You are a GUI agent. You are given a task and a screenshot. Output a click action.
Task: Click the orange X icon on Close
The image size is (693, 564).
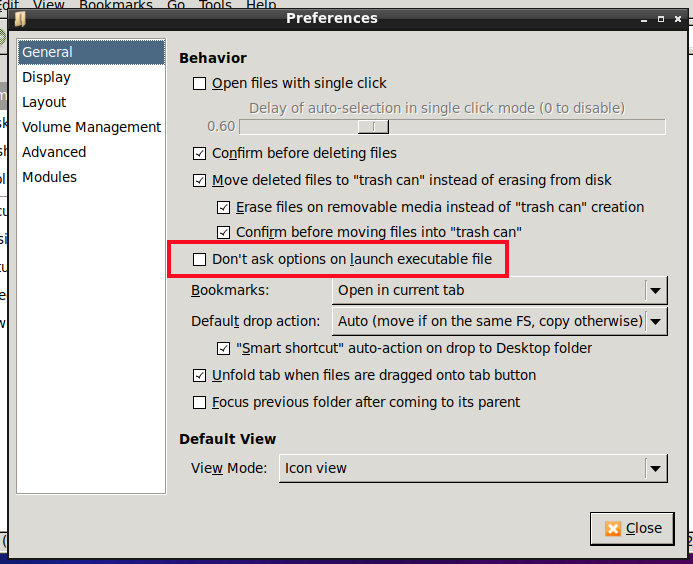(x=613, y=529)
